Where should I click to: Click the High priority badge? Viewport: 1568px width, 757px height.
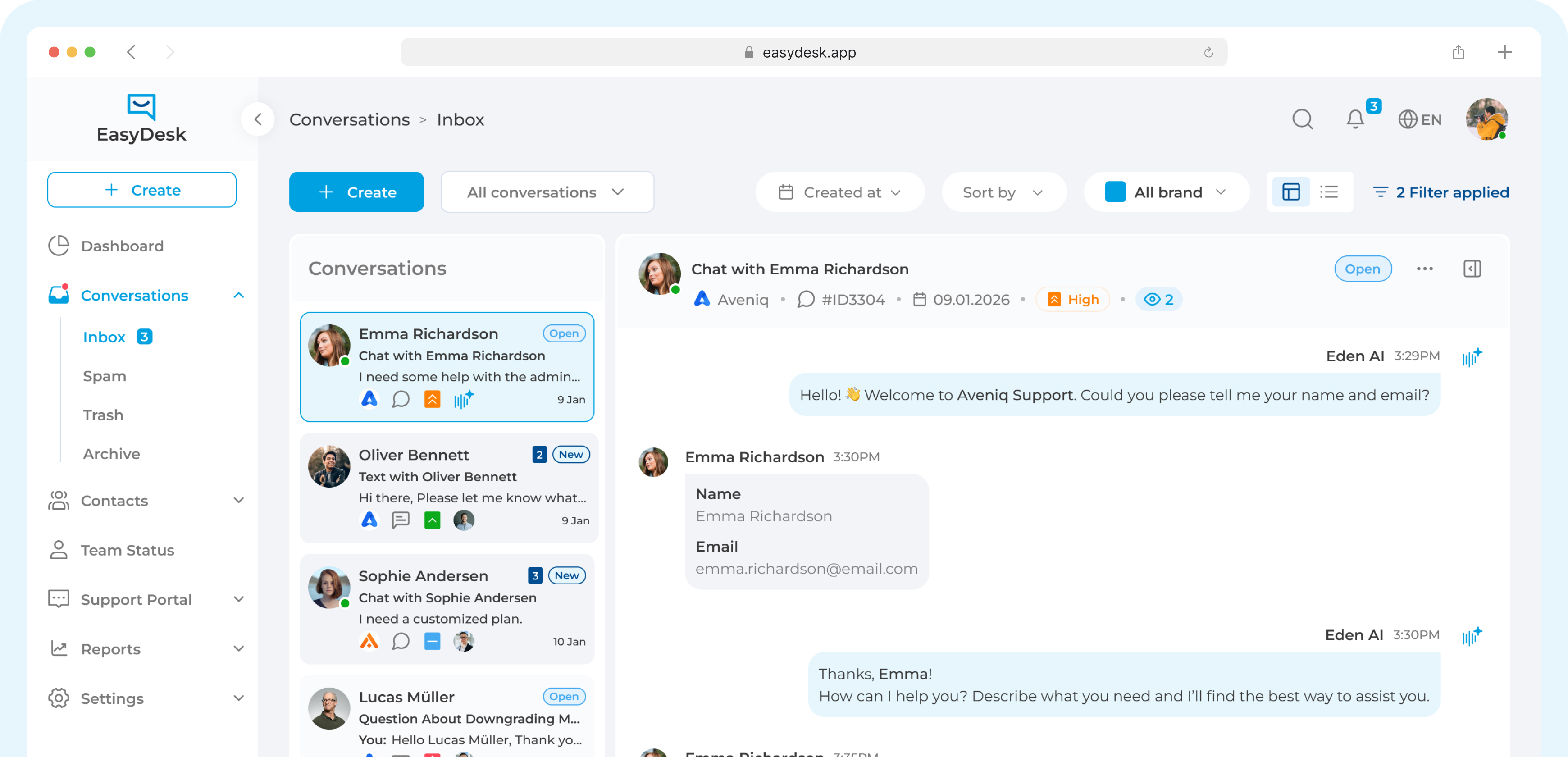pos(1072,299)
